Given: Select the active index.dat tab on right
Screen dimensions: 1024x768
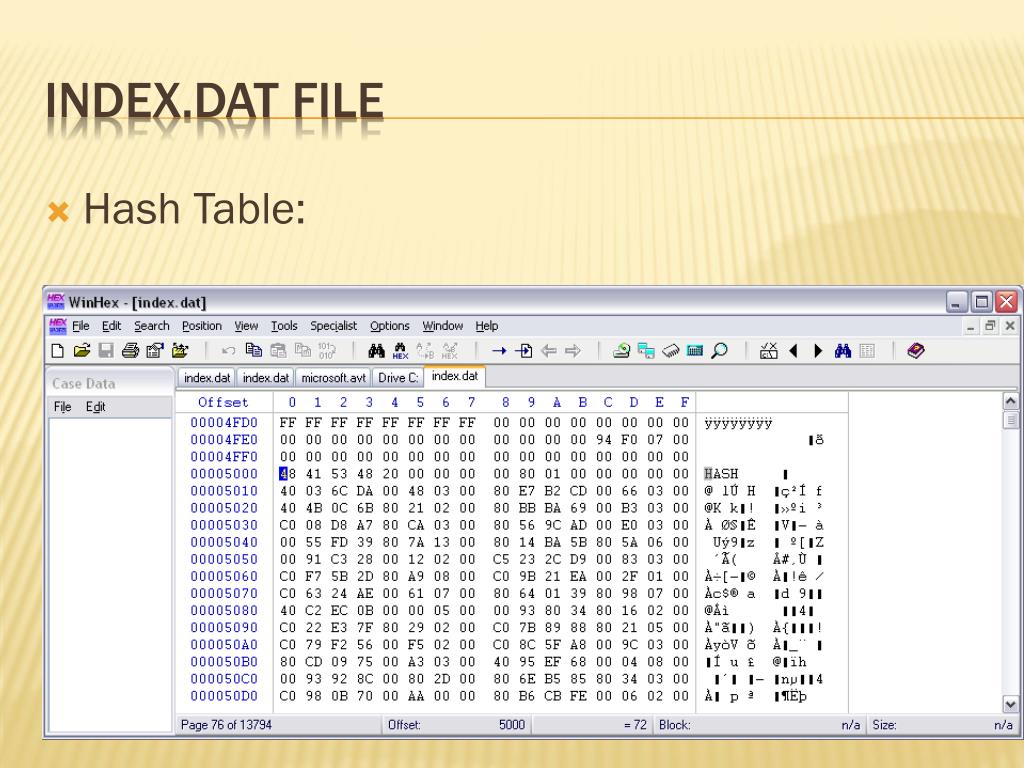Looking at the screenshot, I should tap(455, 376).
